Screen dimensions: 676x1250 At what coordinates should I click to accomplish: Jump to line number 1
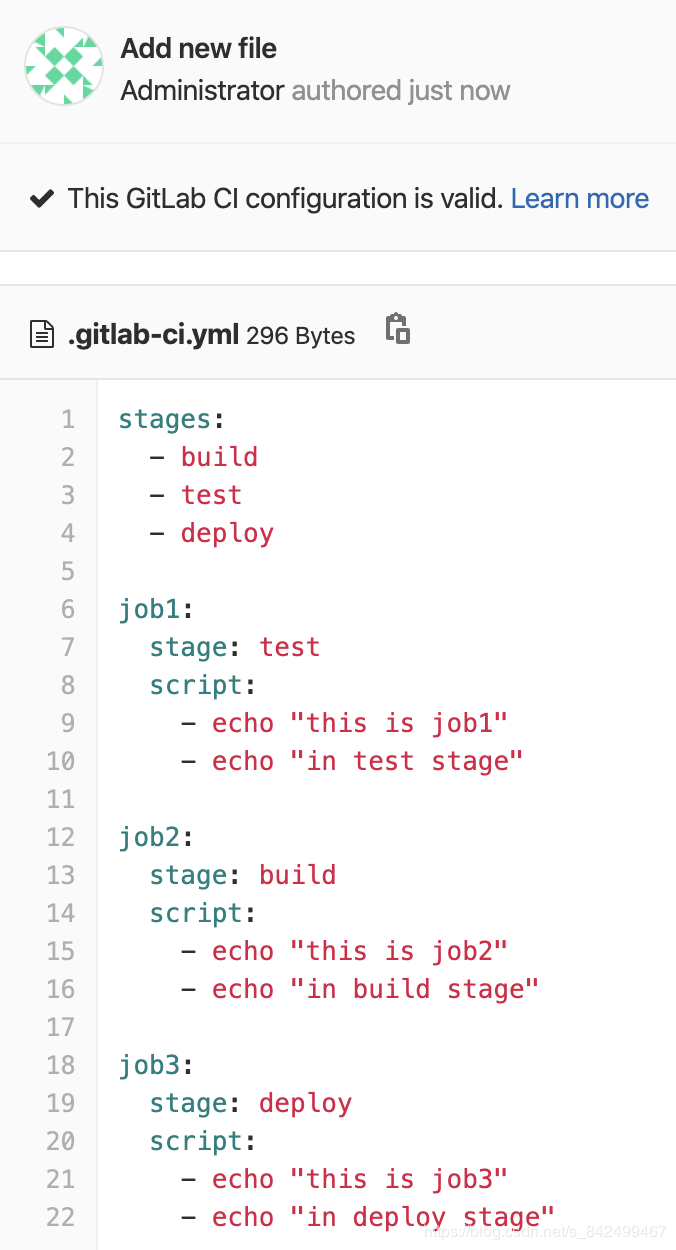[x=68, y=419]
